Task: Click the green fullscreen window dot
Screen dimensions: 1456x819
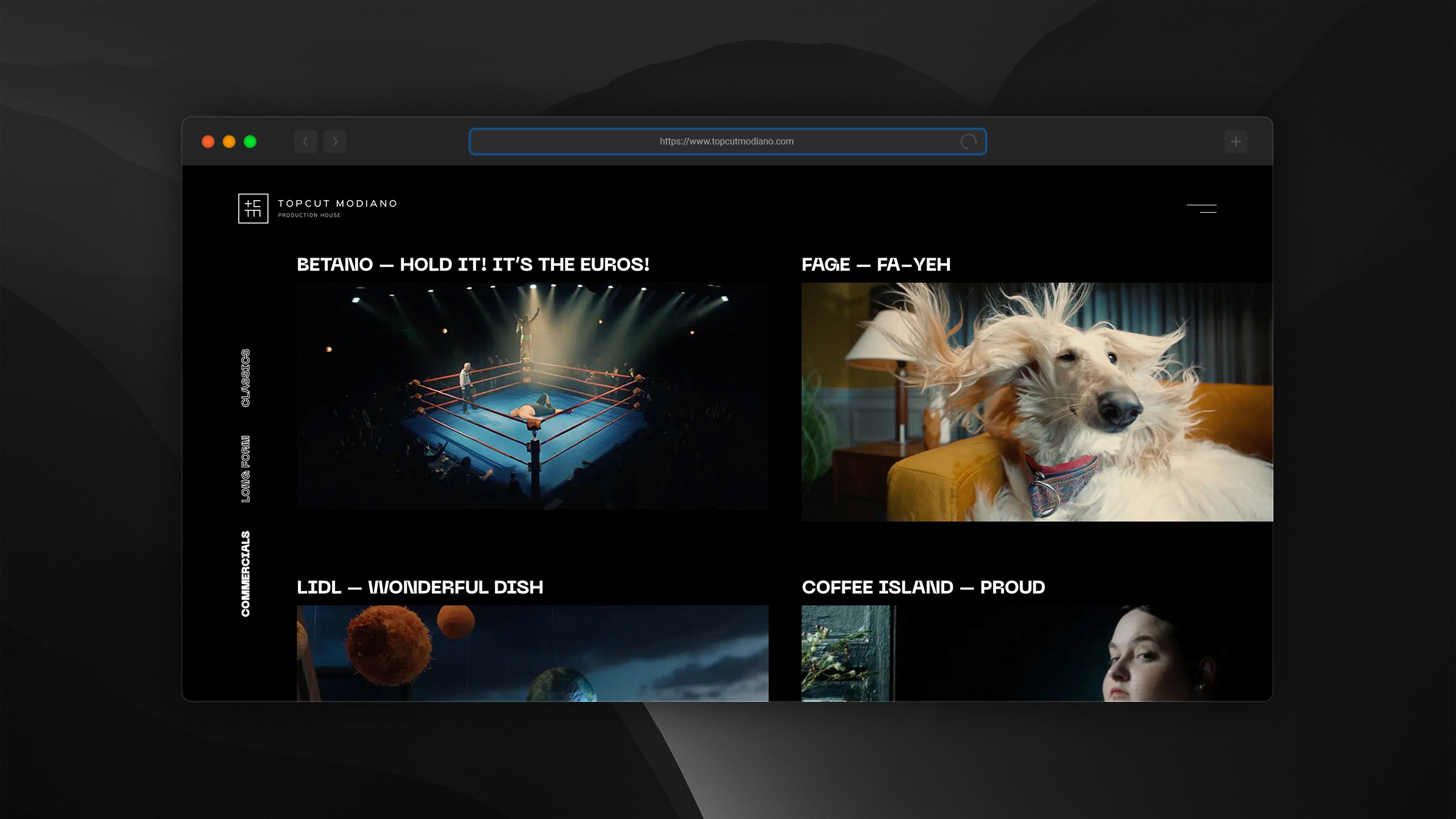Action: tap(250, 142)
